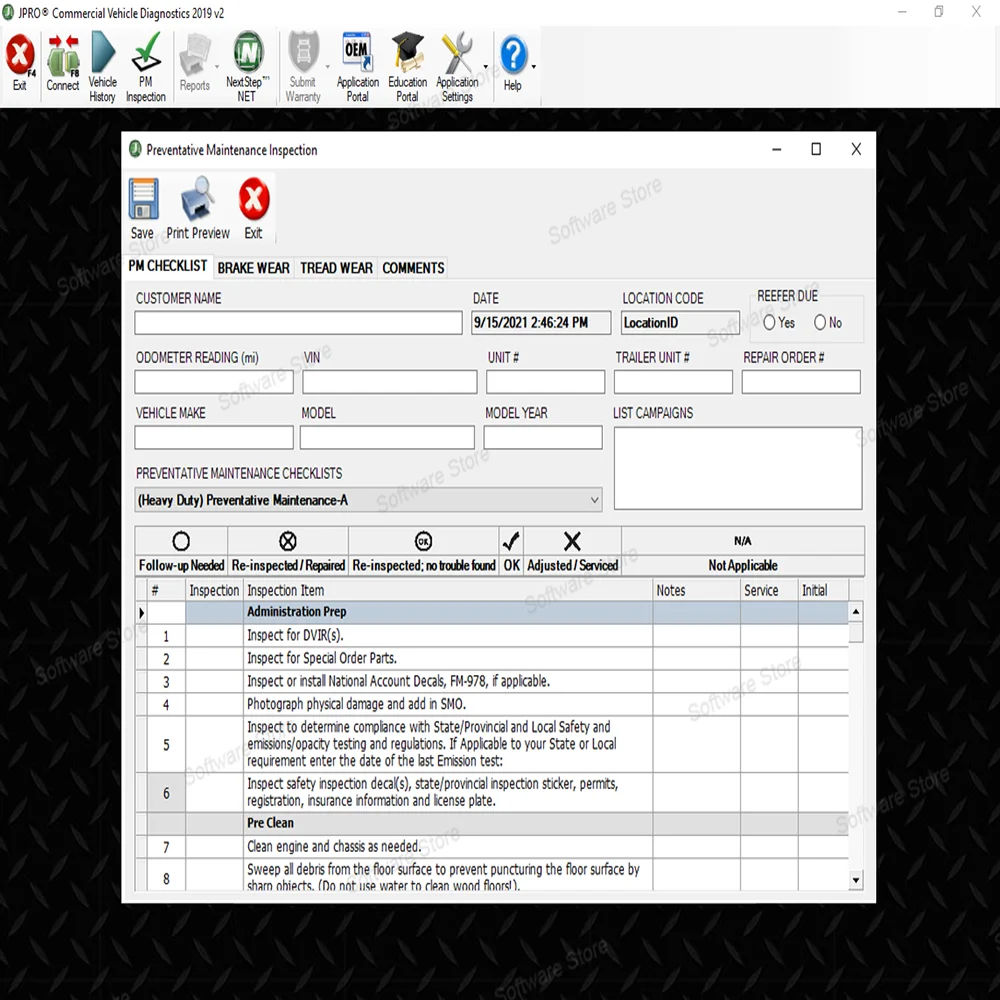The image size is (1000, 1000).
Task: Click the Inspection cell of row 1
Action: (214, 635)
